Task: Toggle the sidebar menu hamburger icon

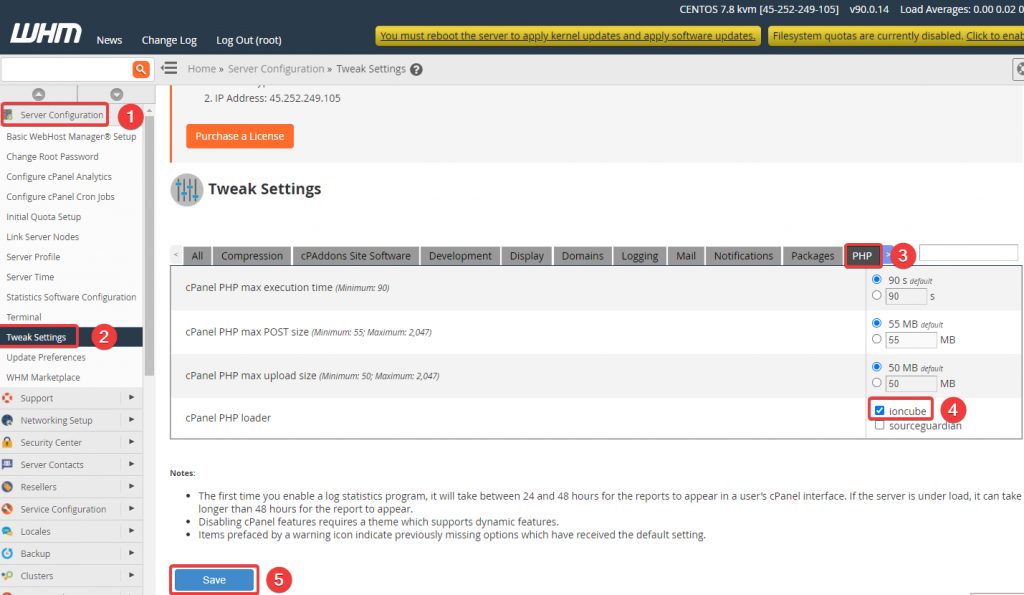Action: [x=170, y=68]
